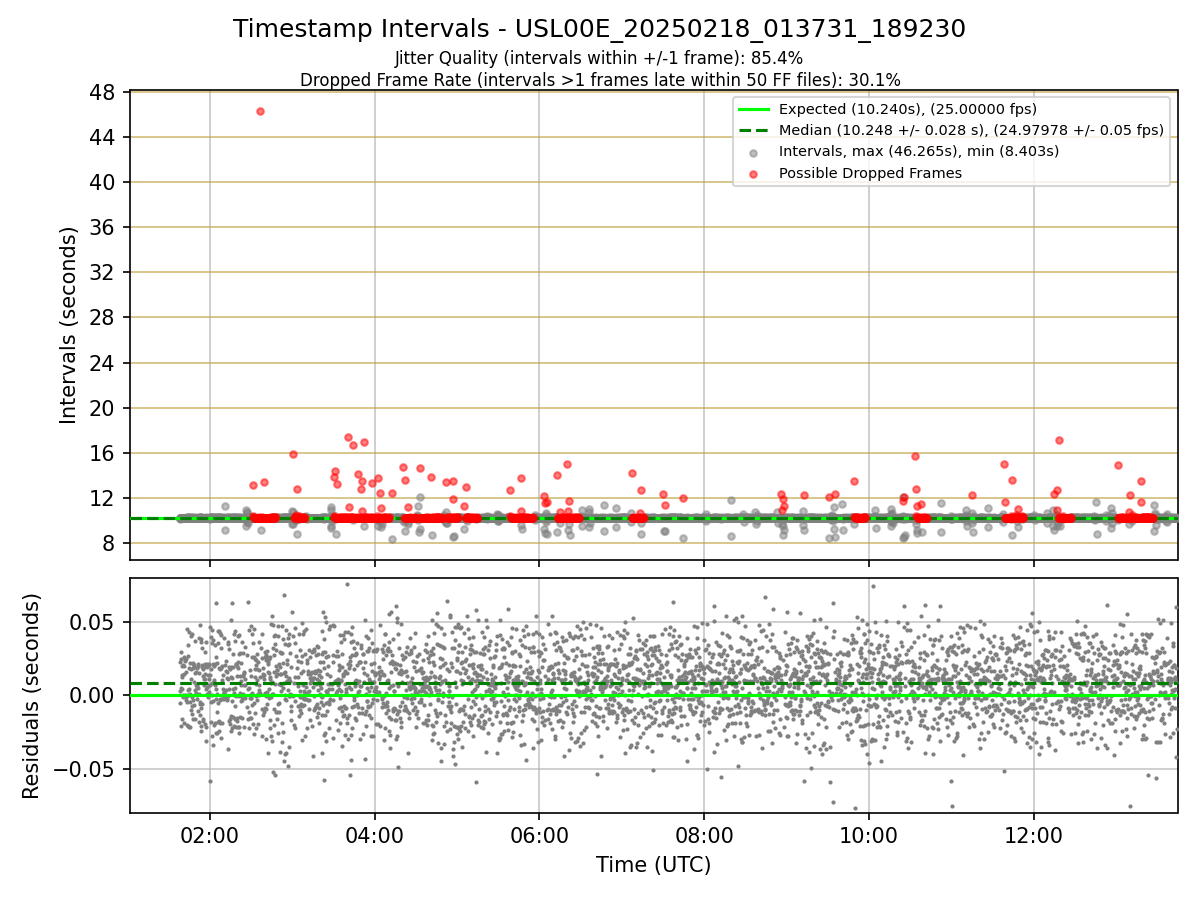Click the solid green line sample in legend
The height and width of the screenshot is (900, 1200).
point(753,109)
